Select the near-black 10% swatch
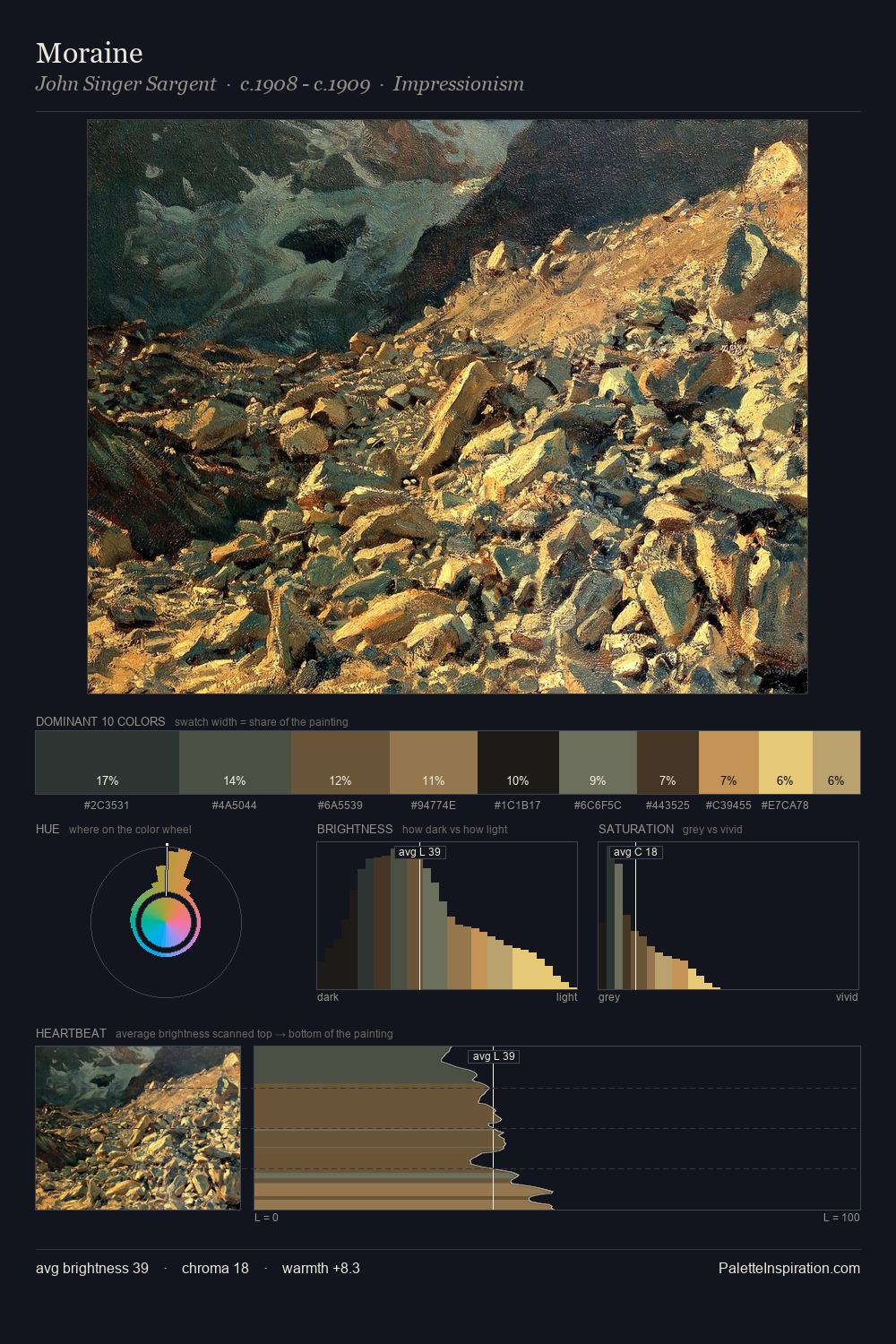This screenshot has height=1344, width=896. pos(518,762)
